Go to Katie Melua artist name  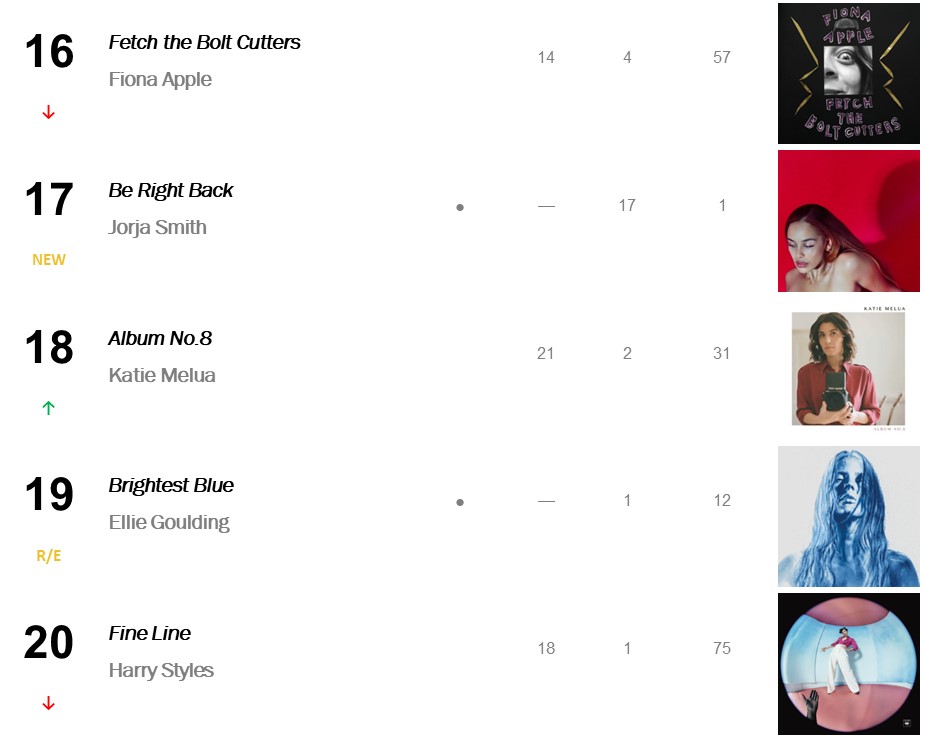point(162,376)
